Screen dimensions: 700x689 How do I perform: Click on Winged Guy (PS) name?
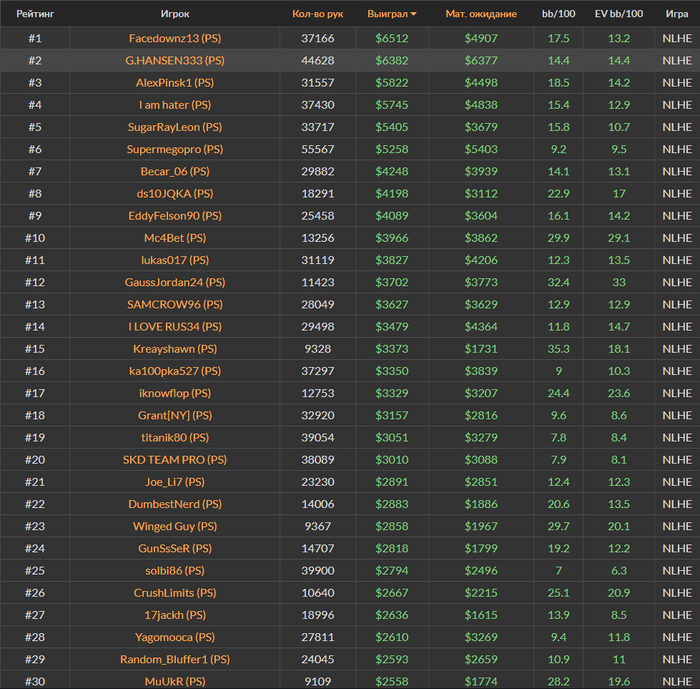[175, 526]
